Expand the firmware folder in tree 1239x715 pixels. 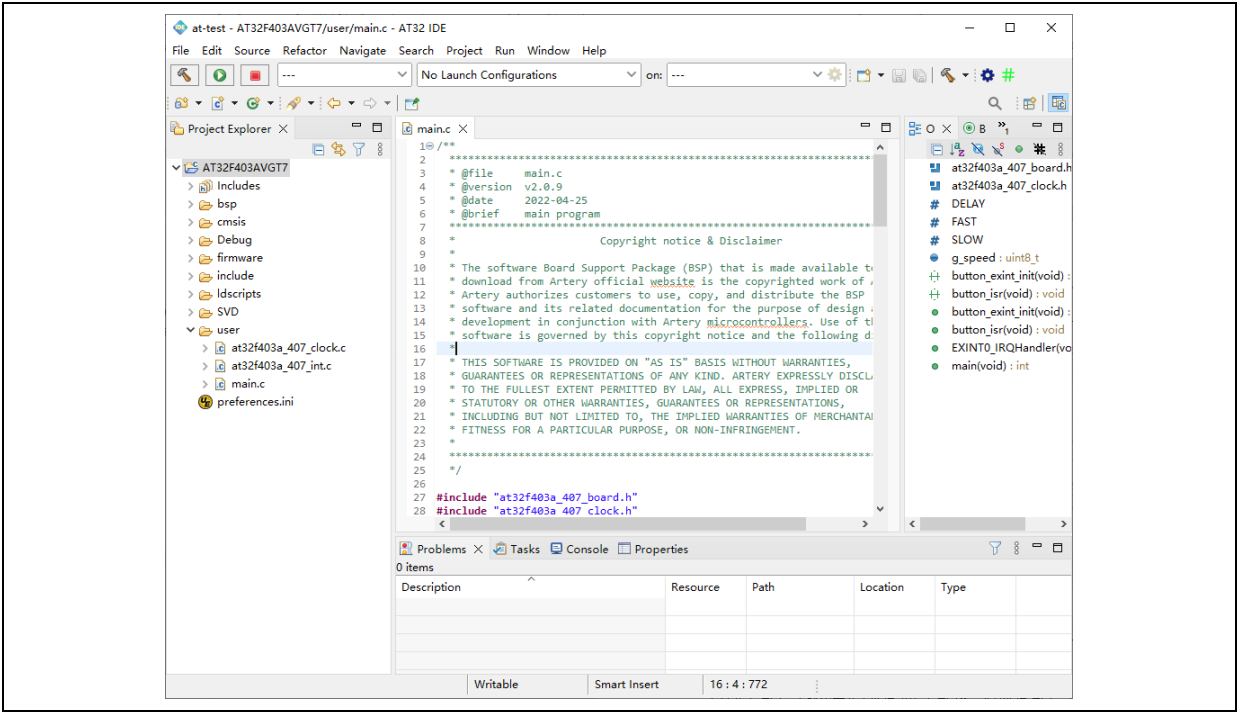click(191, 258)
